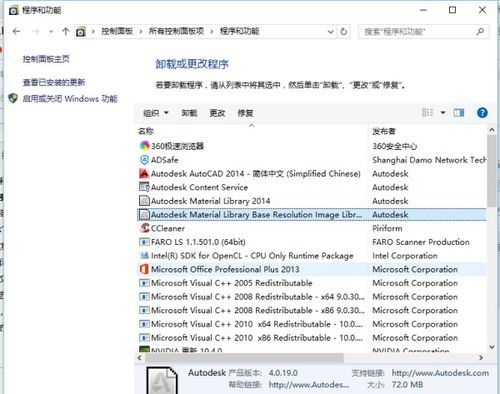Click the Windows features shield icon
500x394 pixels.
pyautogui.click(x=13, y=98)
